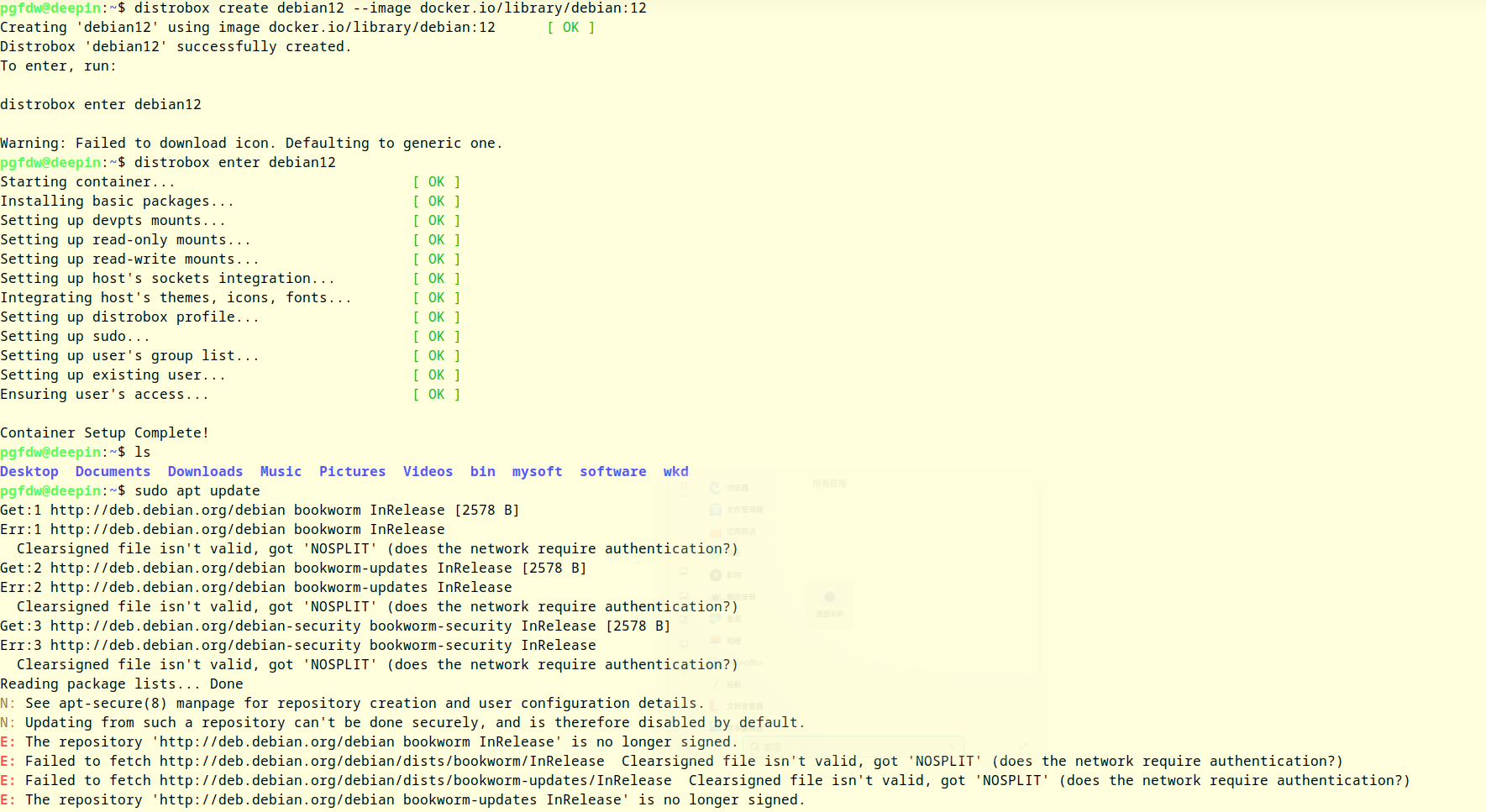The image size is (1486, 812).
Task: Click the 'wkd' directory name in ls output
Action: (x=676, y=472)
